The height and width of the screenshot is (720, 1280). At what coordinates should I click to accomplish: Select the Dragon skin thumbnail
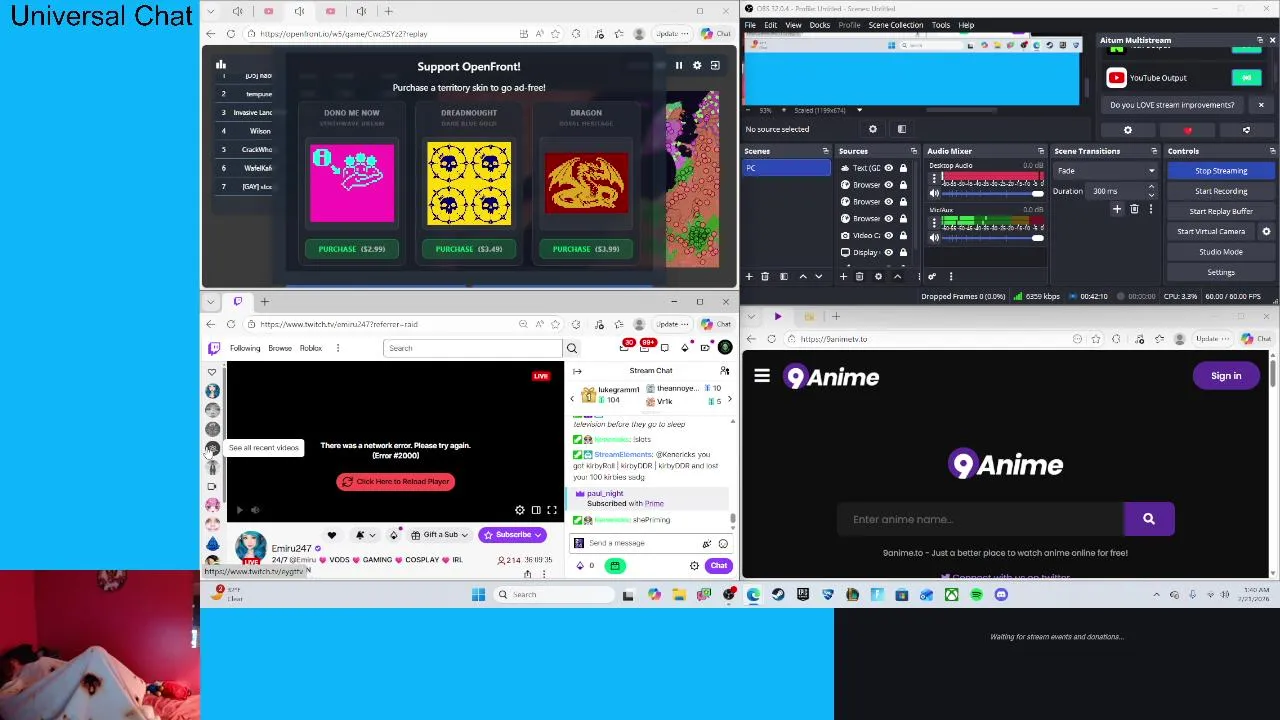[586, 183]
